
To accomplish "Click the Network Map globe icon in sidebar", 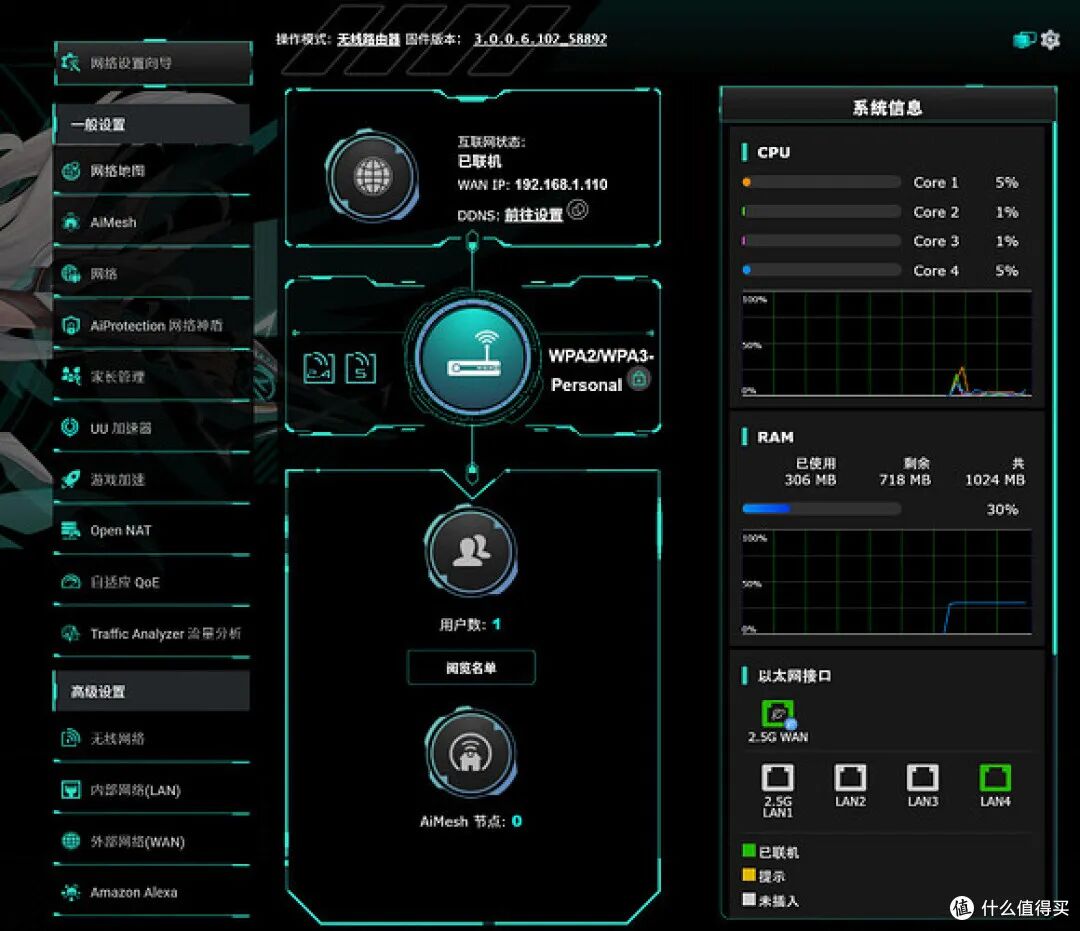I will tap(71, 171).
